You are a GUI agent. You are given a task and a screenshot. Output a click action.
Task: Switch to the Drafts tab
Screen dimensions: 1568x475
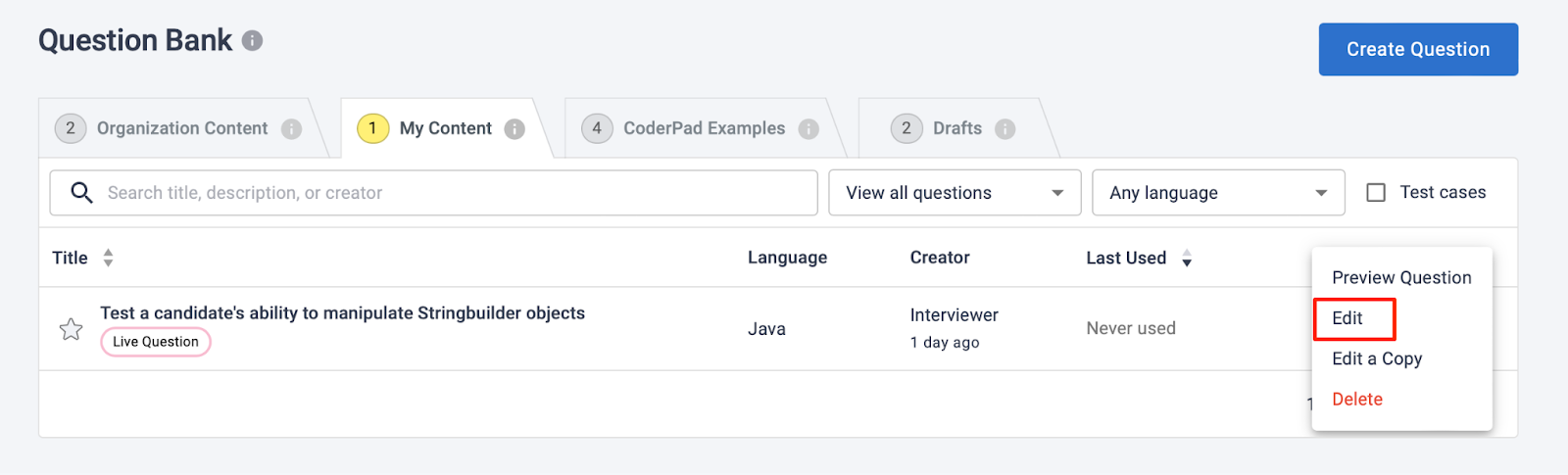click(957, 128)
